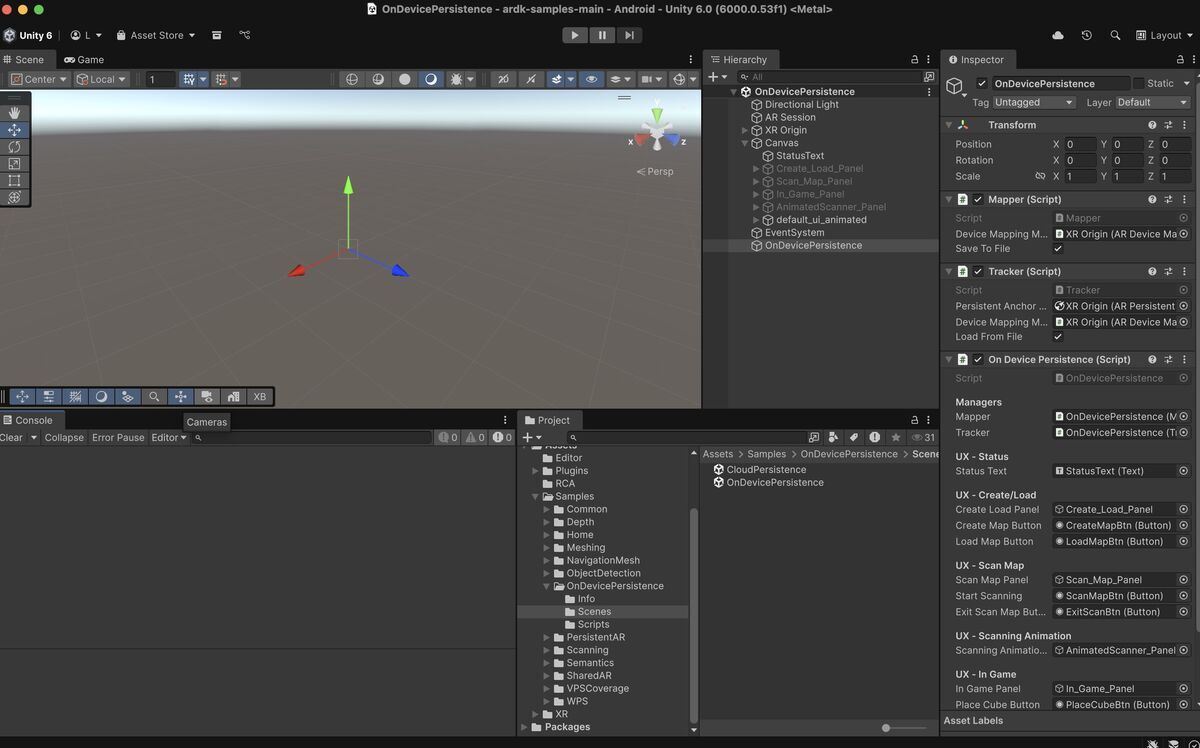This screenshot has width=1200, height=748.
Task: Open the Asset Store dropdown
Action: point(156,35)
